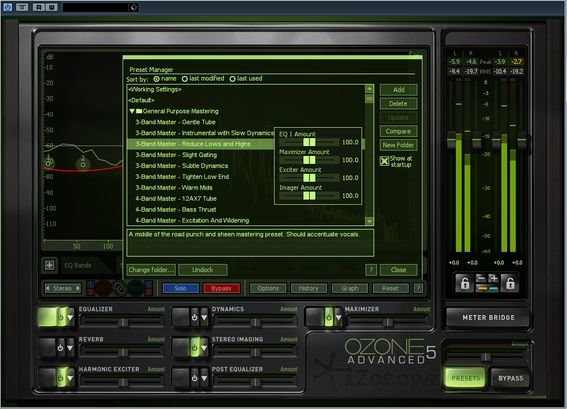Click the Stereo selector right arrow
The width and height of the screenshot is (567, 409).
pyautogui.click(x=77, y=288)
